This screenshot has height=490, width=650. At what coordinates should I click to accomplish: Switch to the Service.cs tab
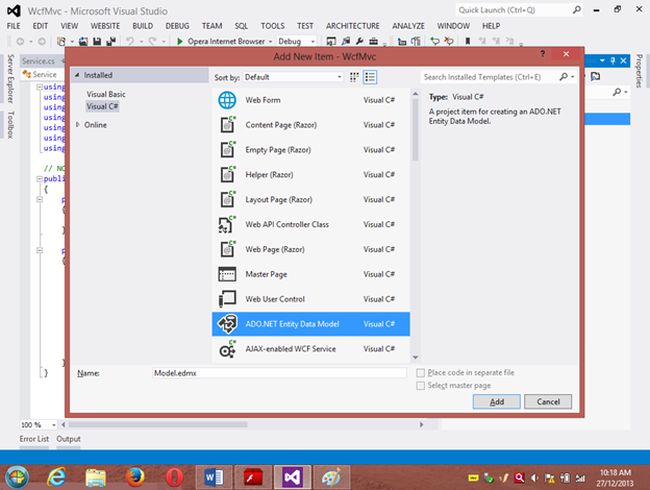tap(39, 61)
